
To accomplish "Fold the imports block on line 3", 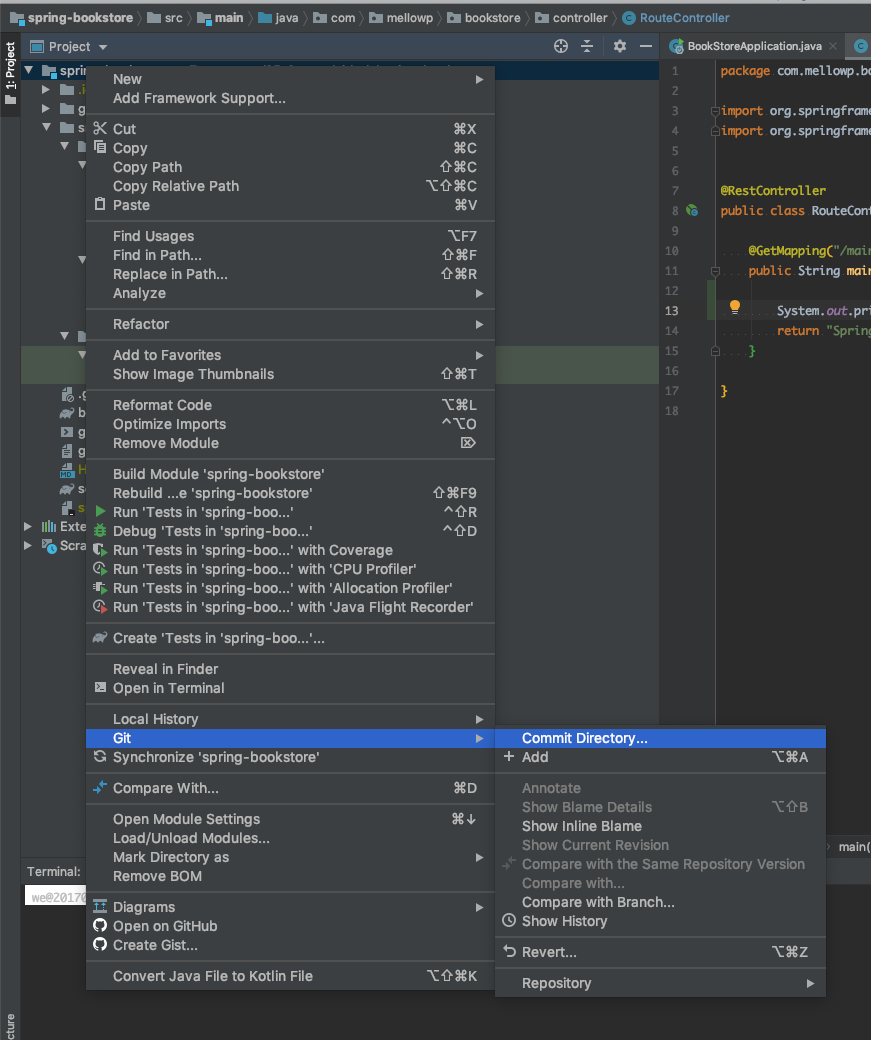I will [715, 111].
